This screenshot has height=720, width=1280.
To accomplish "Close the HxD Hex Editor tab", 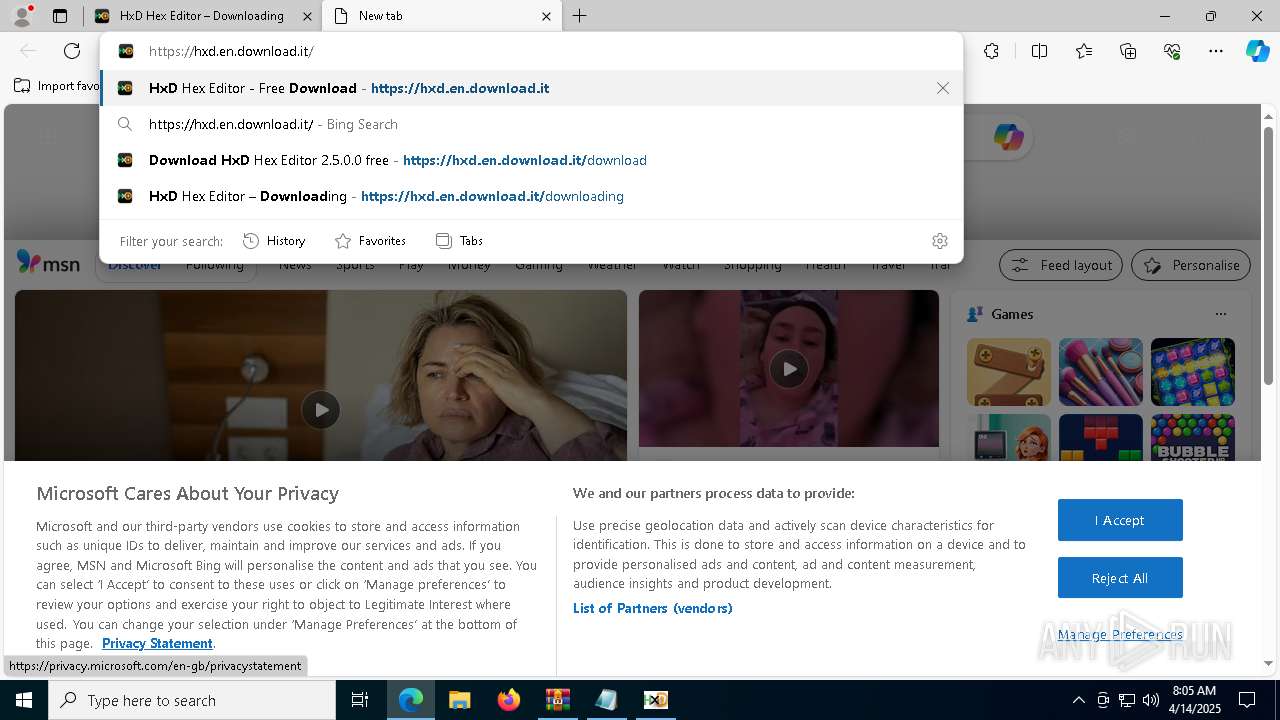I will point(308,16).
